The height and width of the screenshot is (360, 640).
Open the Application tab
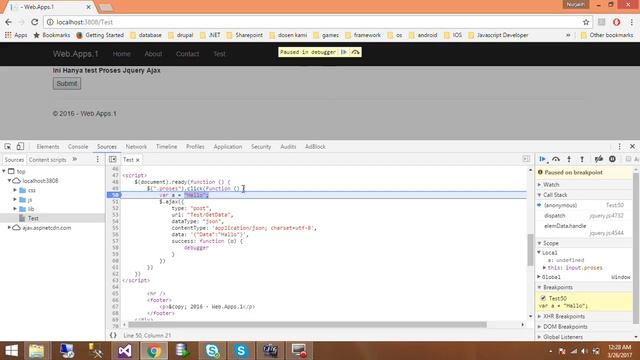click(228, 147)
